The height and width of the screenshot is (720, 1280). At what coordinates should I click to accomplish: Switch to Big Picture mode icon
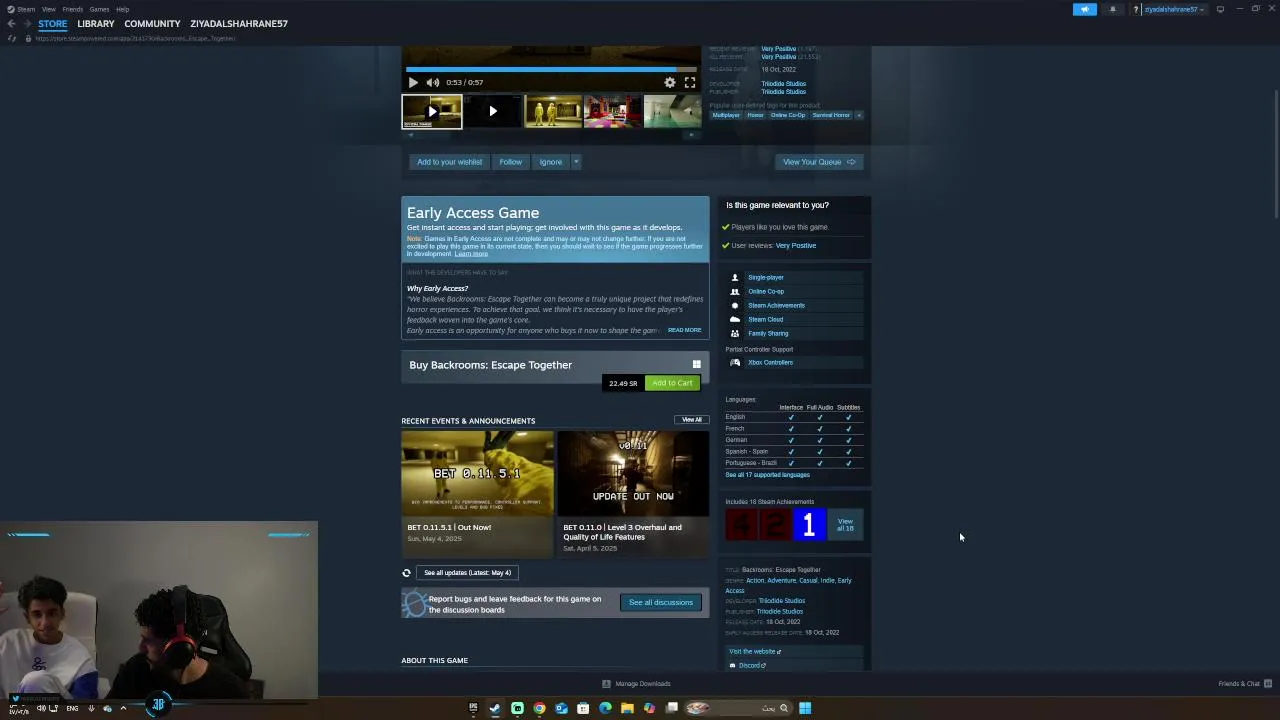point(1220,9)
